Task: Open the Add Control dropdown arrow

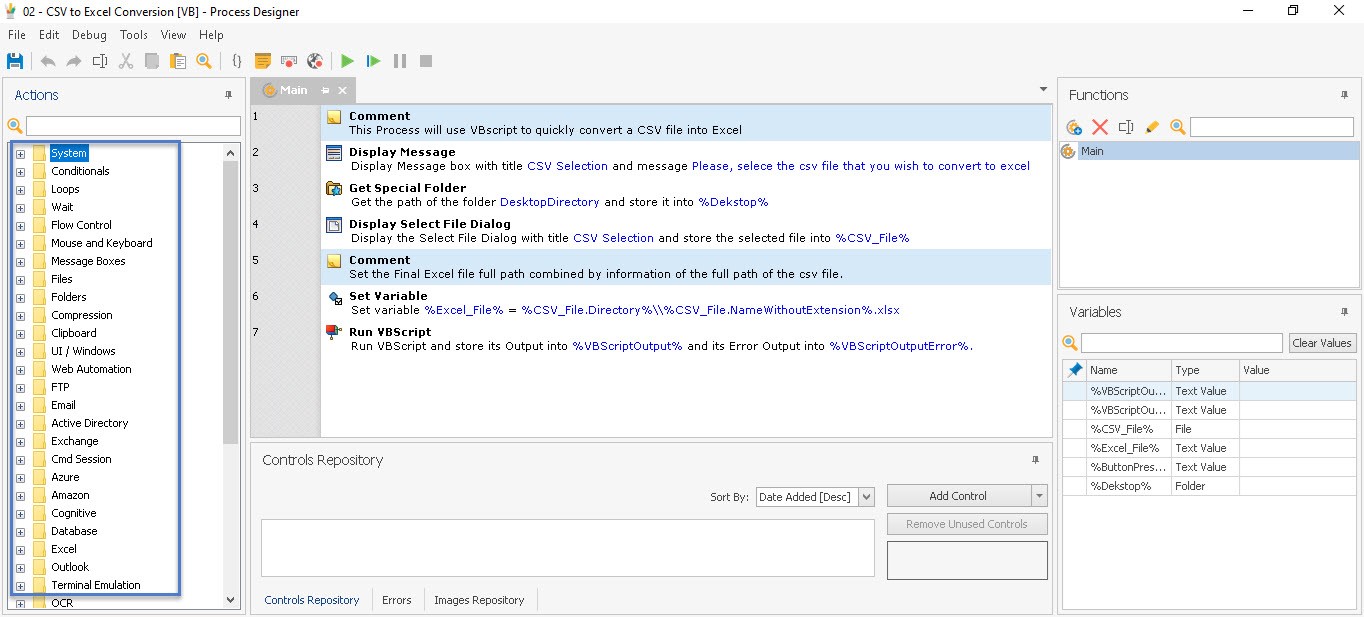Action: [1038, 496]
